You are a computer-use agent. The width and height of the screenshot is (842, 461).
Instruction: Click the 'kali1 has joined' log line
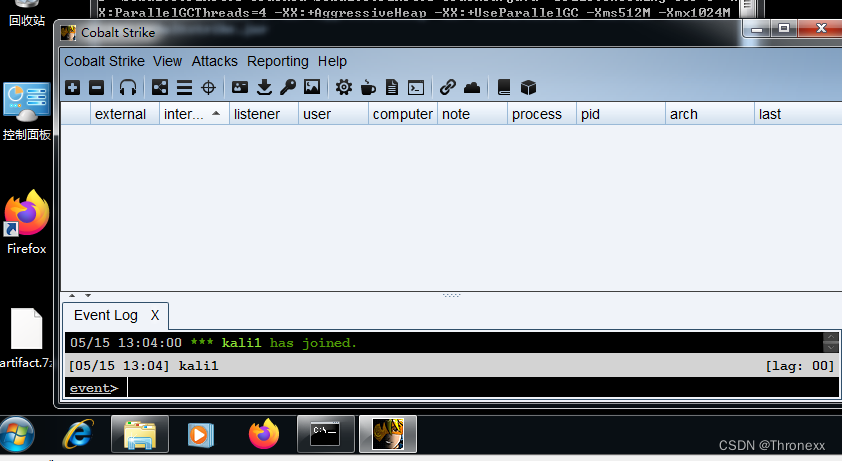coord(213,343)
